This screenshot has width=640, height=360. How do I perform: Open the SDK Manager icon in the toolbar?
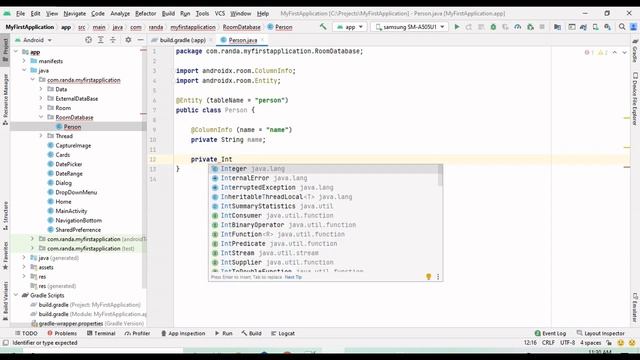[x=607, y=27]
